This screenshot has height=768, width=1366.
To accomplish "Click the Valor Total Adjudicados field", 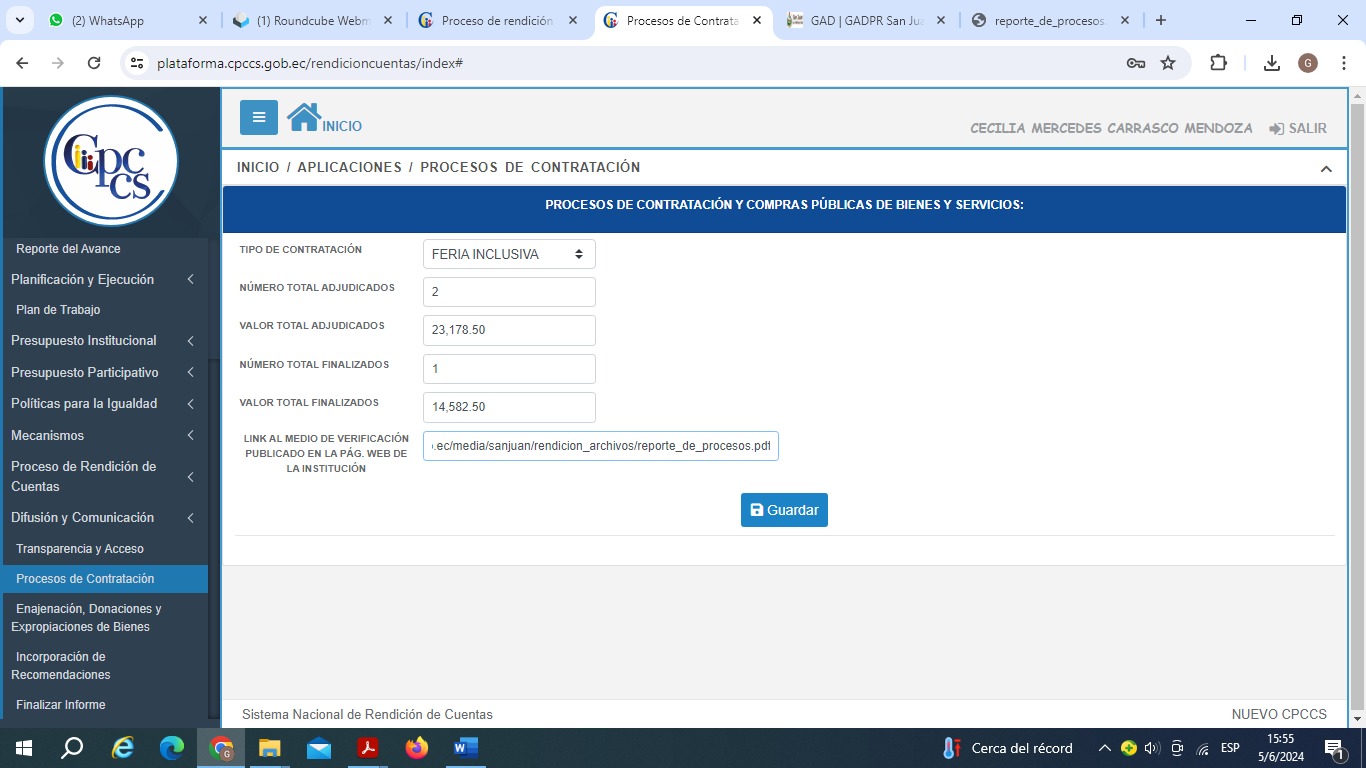I will (x=509, y=330).
